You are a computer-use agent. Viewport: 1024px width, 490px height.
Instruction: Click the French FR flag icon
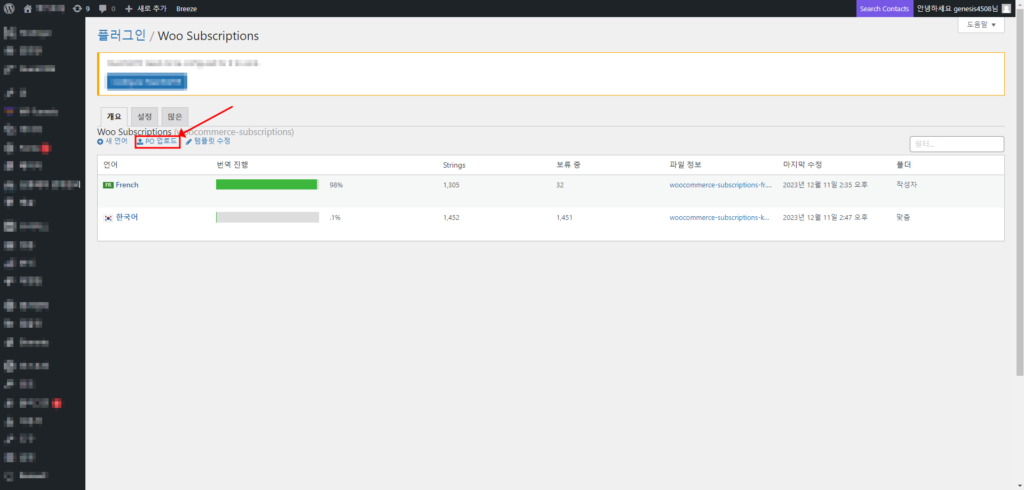108,185
